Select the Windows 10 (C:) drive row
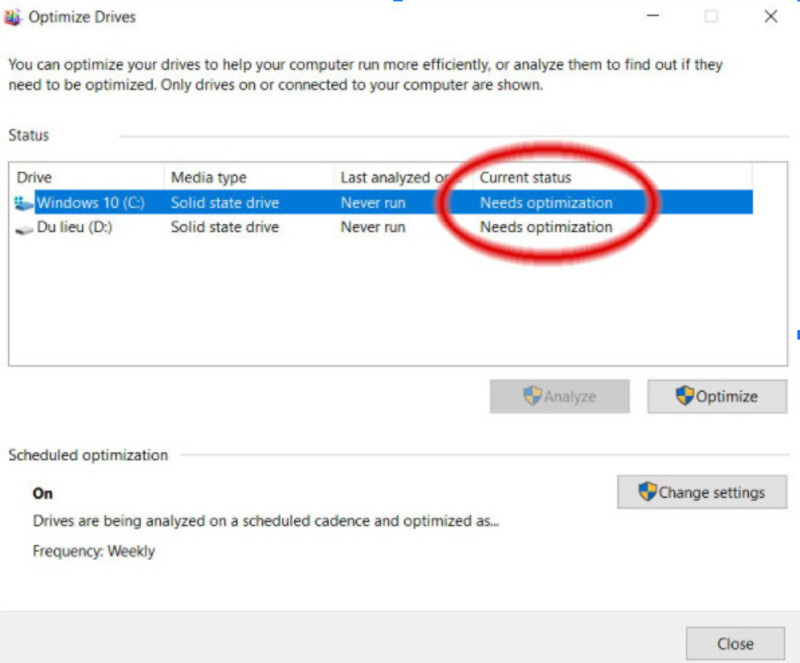800x663 pixels. pyautogui.click(x=383, y=203)
